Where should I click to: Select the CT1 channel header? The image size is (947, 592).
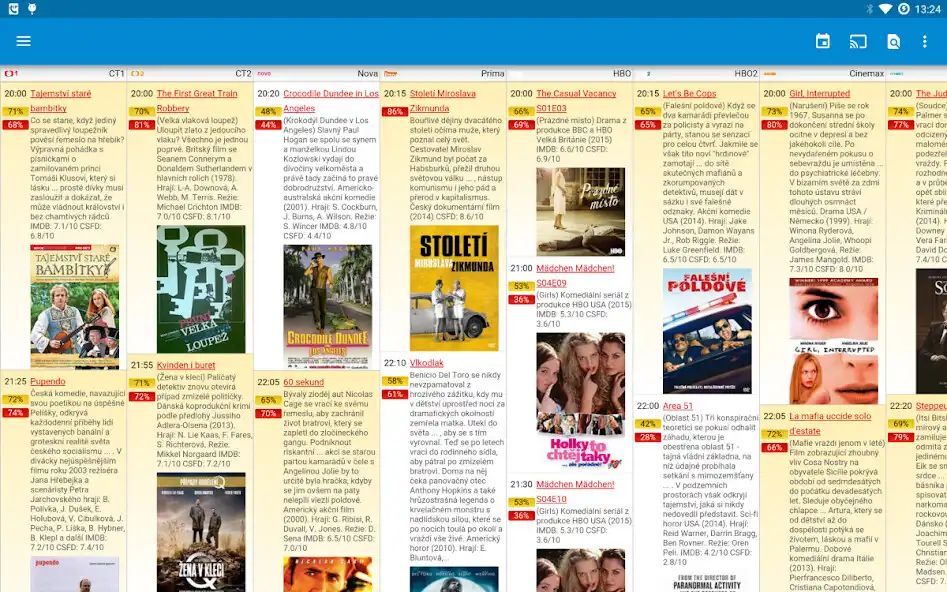(x=63, y=74)
